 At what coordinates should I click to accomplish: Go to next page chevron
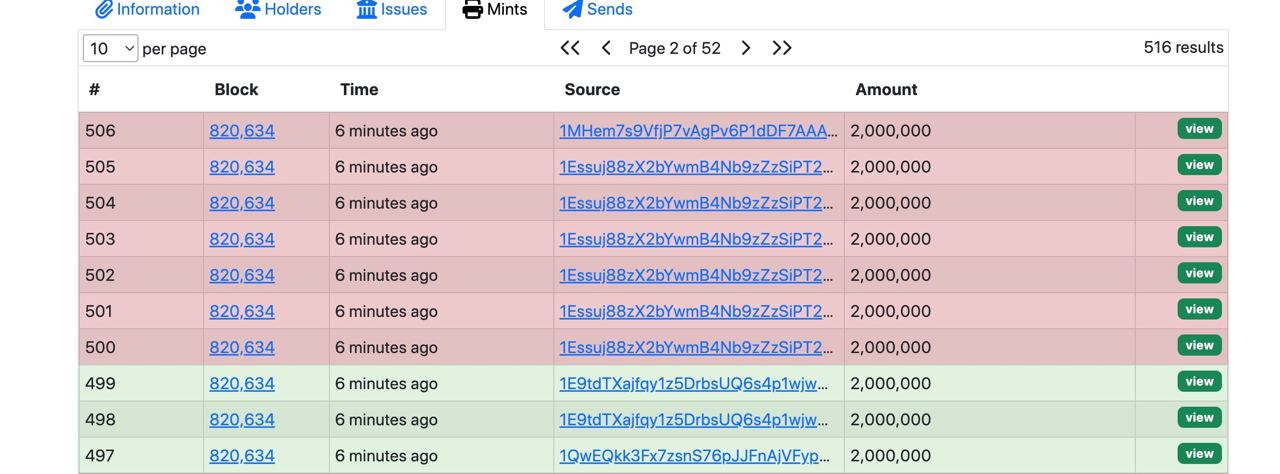click(746, 48)
